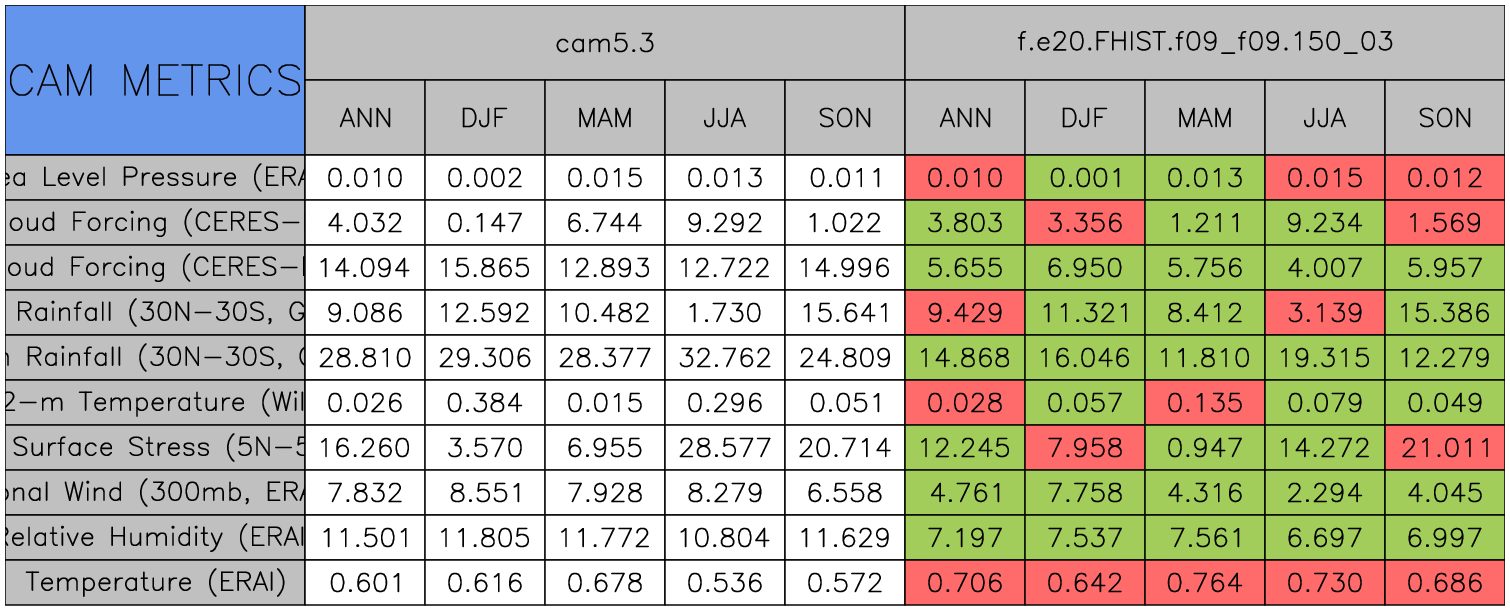Click the white cell showing 32.762
1510x611 pixels.
click(x=724, y=357)
